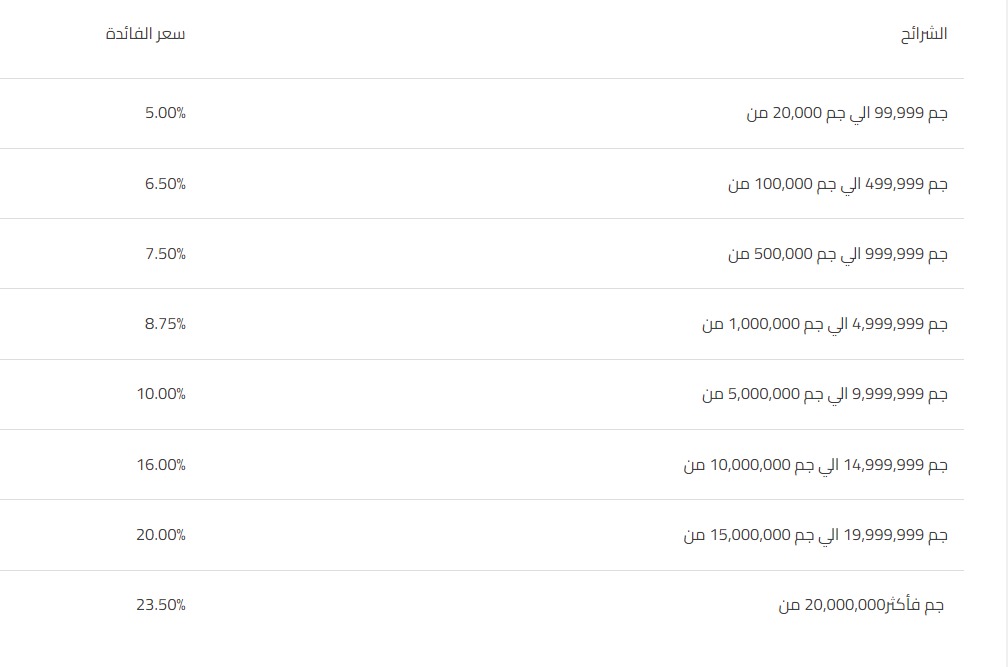Image resolution: width=1008 pixels, height=667 pixels.
Task: Click the 100,000 to 499,999 tier row
Action: click(x=482, y=184)
